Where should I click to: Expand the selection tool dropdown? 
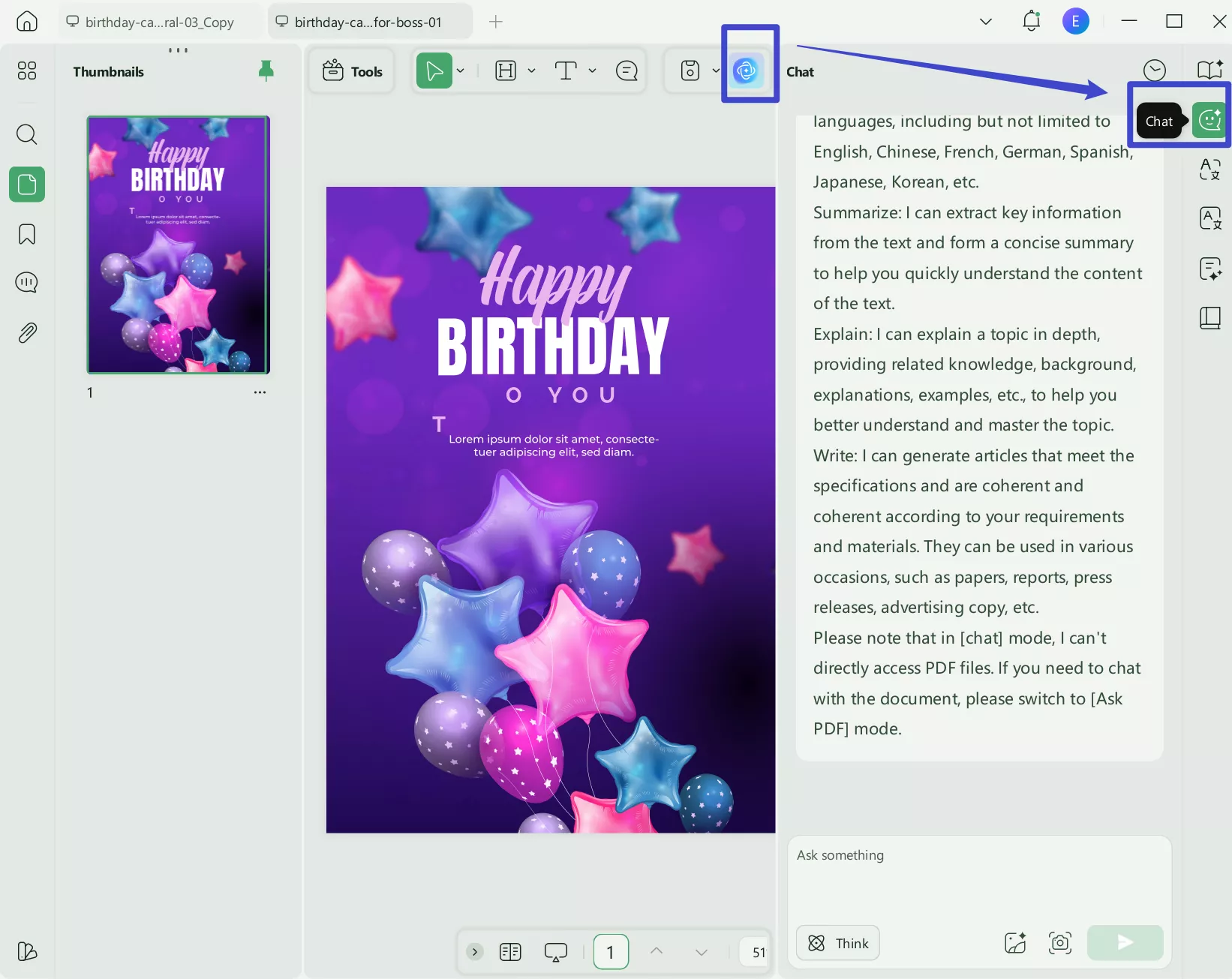pos(461,71)
